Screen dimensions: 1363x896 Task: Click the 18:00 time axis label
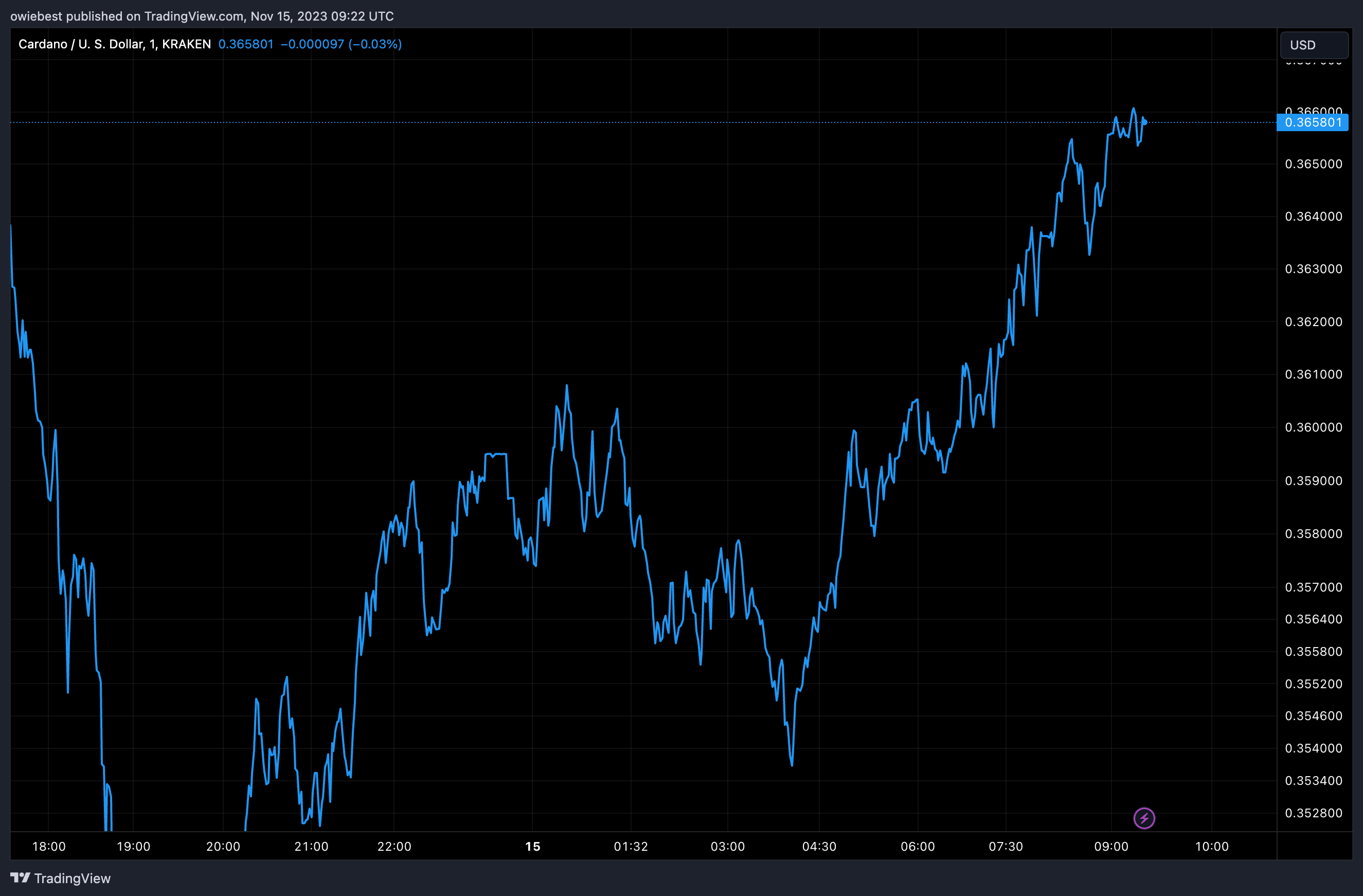pyautogui.click(x=49, y=846)
